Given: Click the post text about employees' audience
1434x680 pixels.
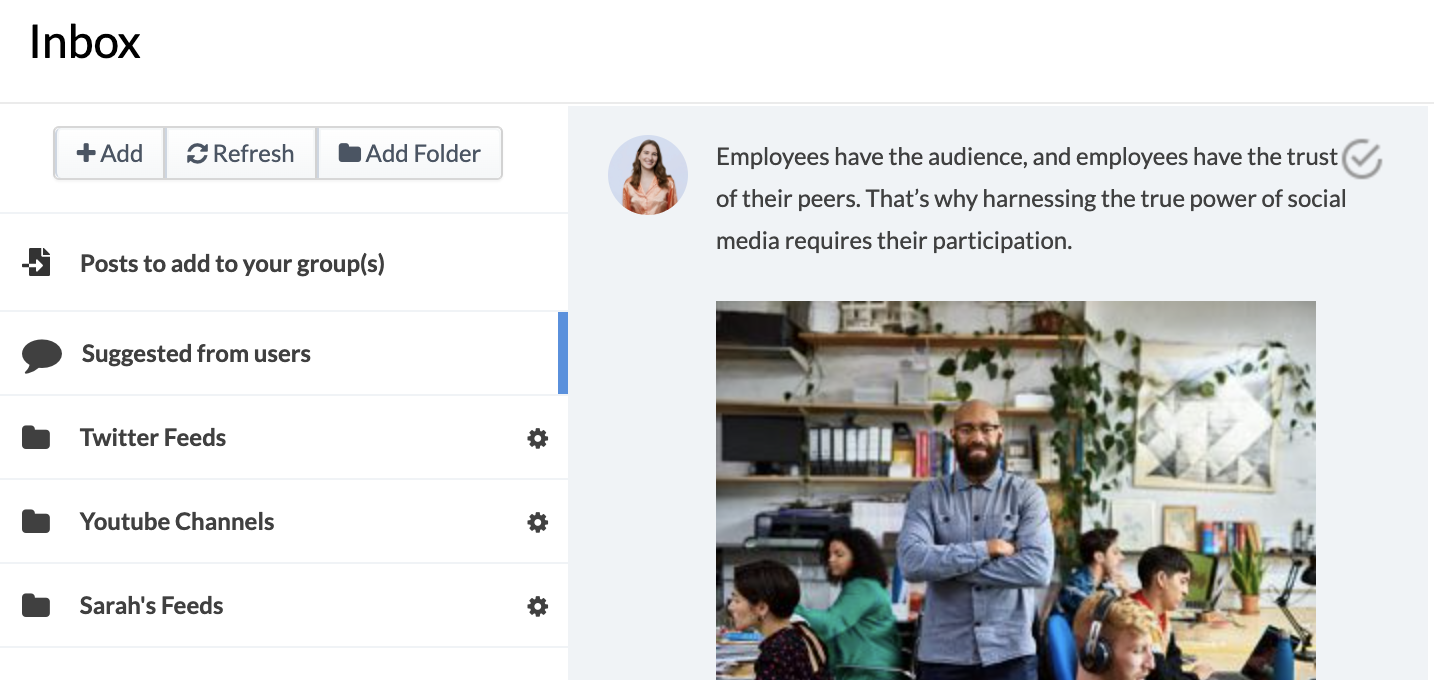Looking at the screenshot, I should 1031,199.
